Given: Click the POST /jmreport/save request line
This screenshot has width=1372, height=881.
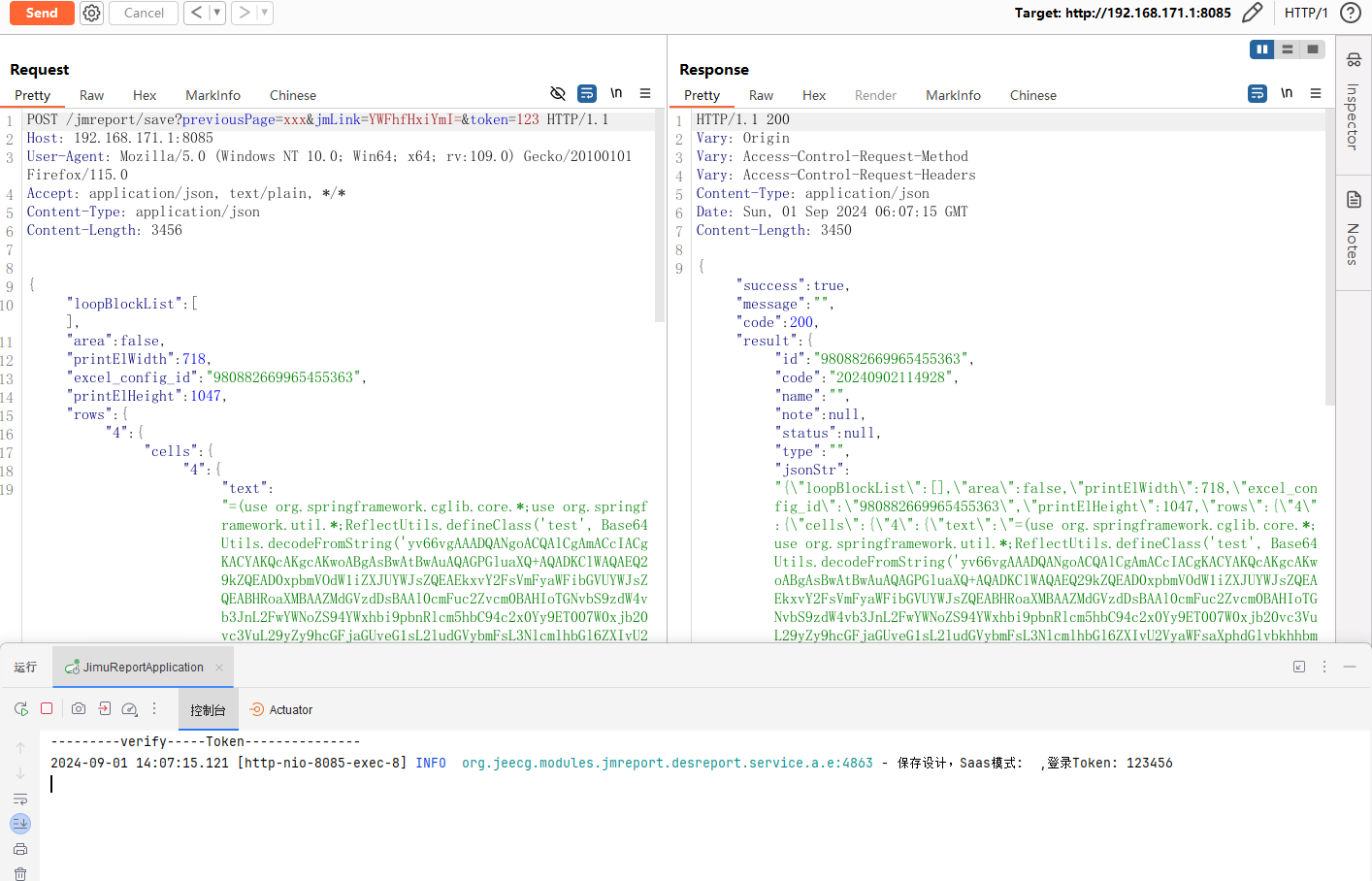Looking at the screenshot, I should 318,119.
